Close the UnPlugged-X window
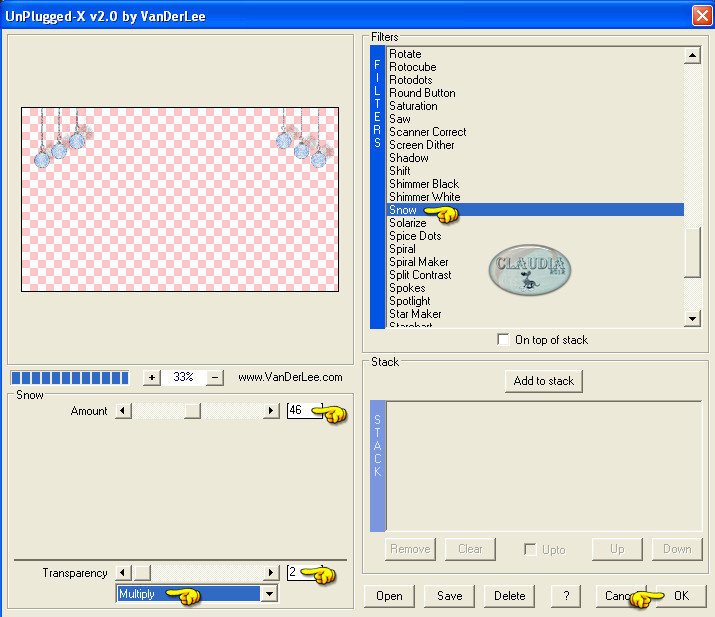The width and height of the screenshot is (715, 617). point(701,16)
